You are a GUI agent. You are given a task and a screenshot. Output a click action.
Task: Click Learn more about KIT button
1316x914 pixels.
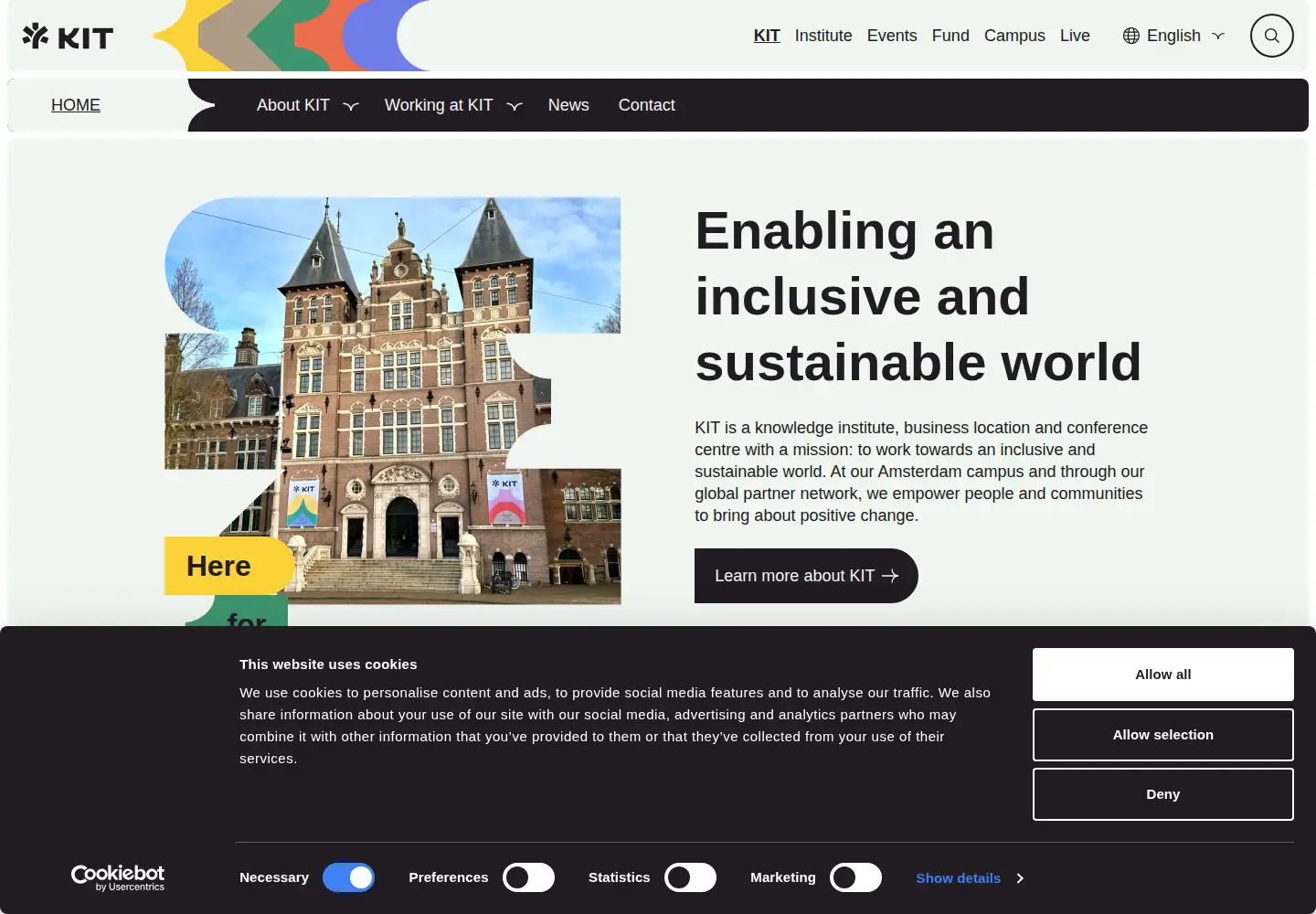pyautogui.click(x=806, y=576)
